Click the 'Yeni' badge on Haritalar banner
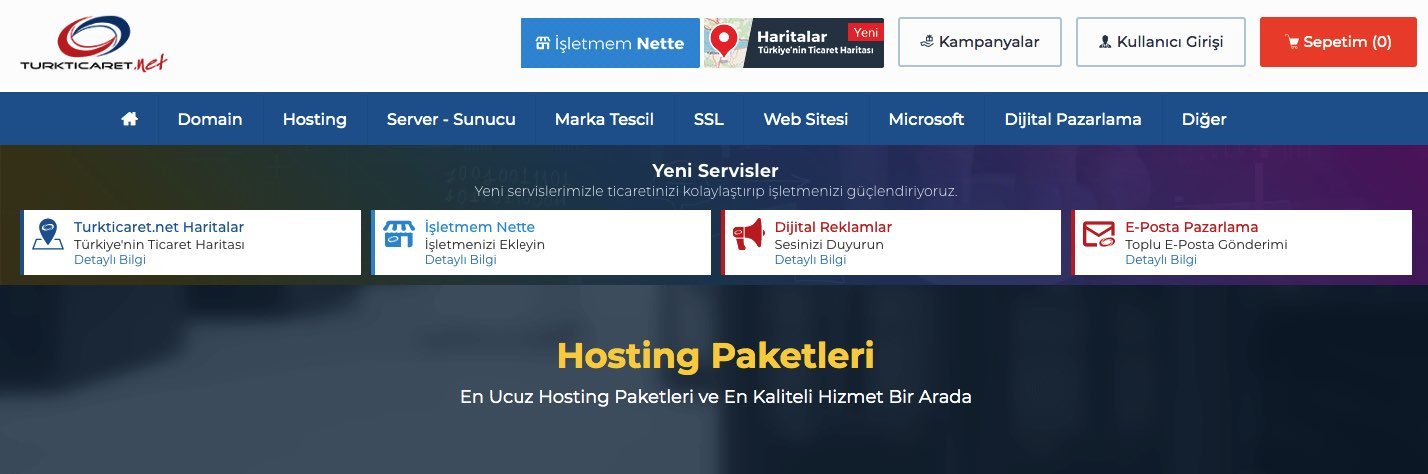The image size is (1428, 474). [864, 33]
